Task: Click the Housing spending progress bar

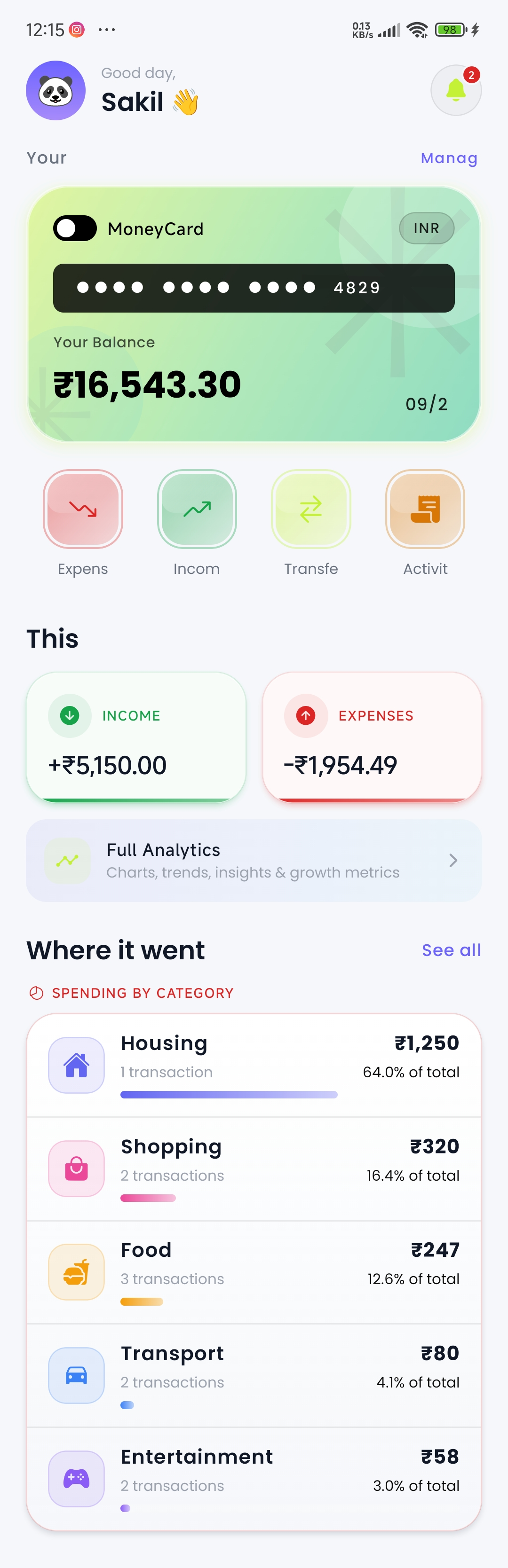Action: (229, 1094)
